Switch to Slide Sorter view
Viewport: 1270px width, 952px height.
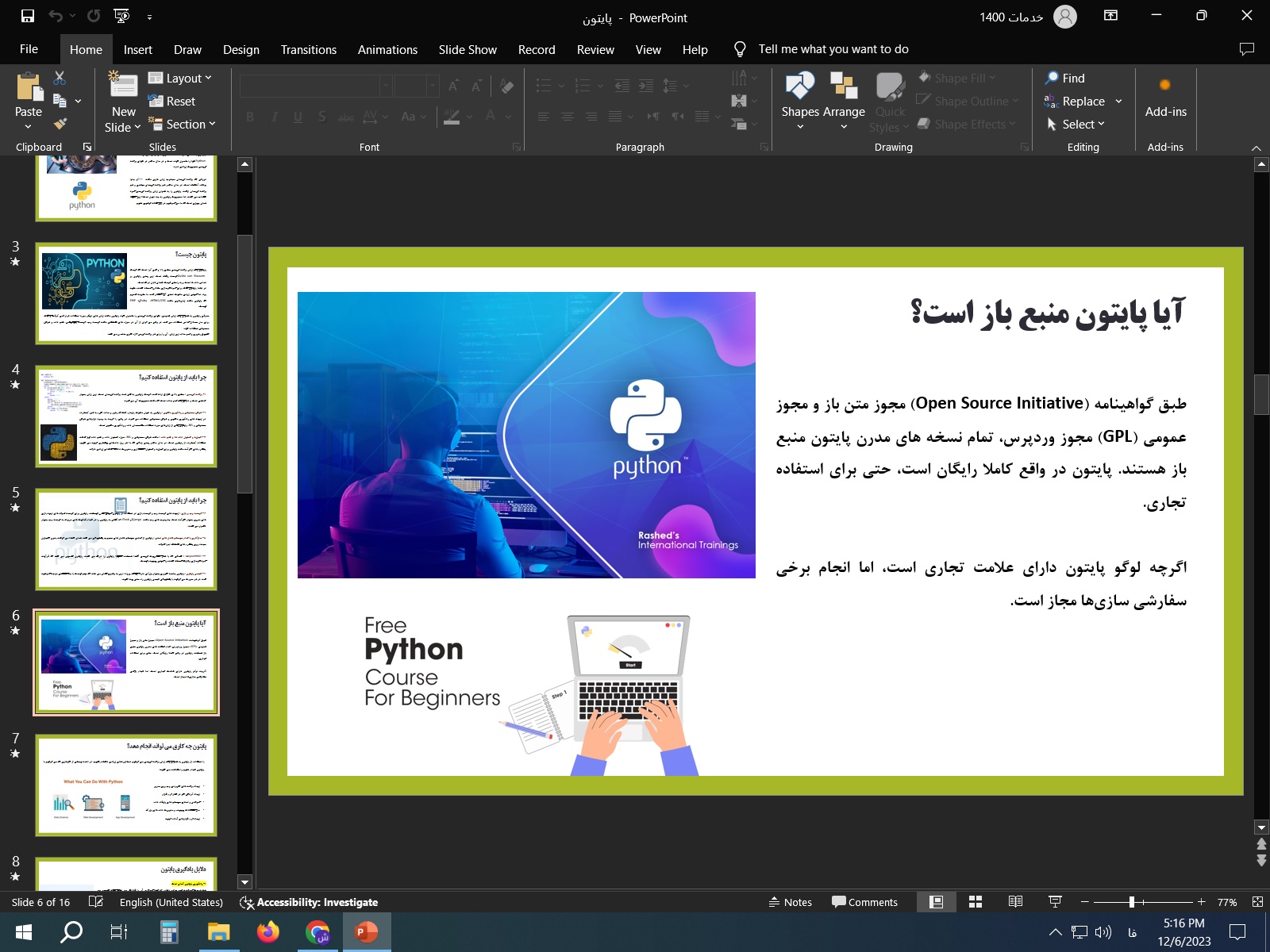pyautogui.click(x=976, y=902)
